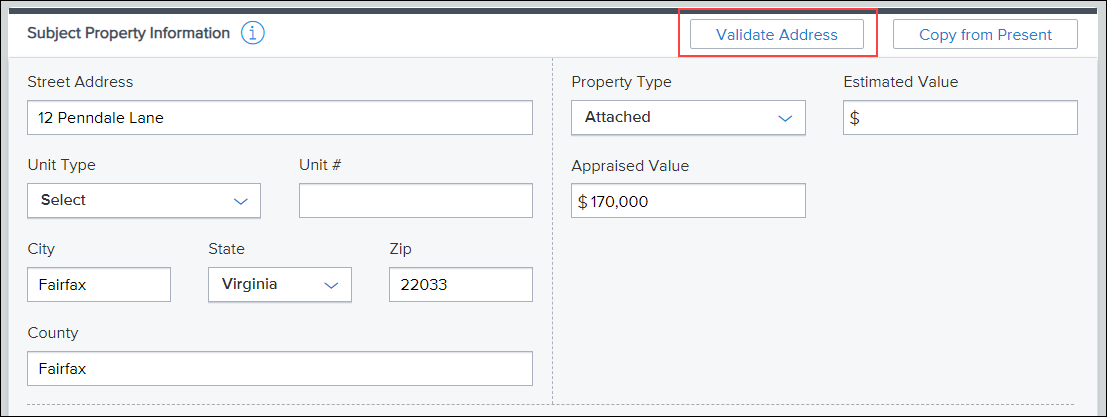
Task: Click the Unit Type label text
Action: [61, 165]
